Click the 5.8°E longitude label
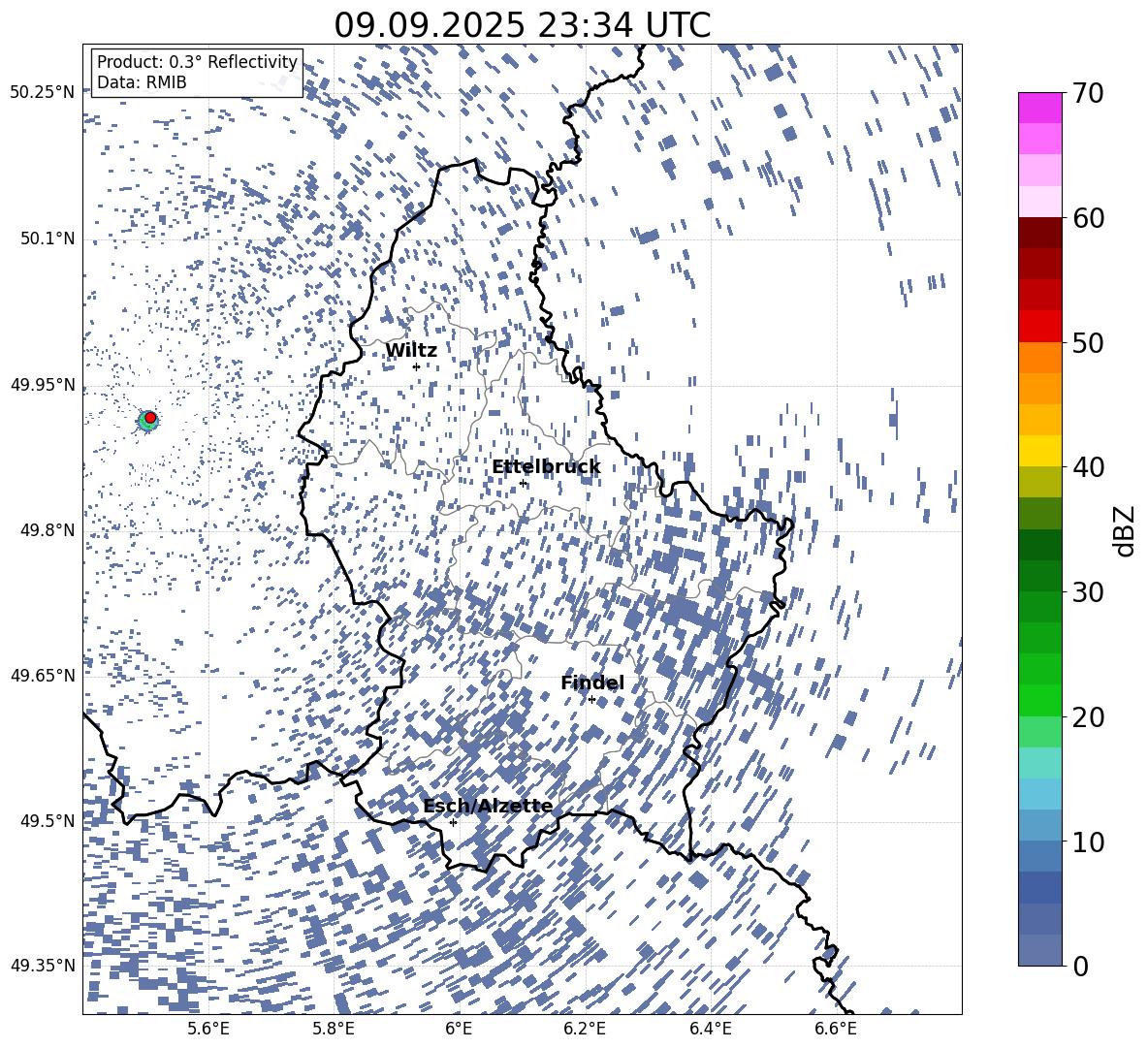 (334, 1029)
